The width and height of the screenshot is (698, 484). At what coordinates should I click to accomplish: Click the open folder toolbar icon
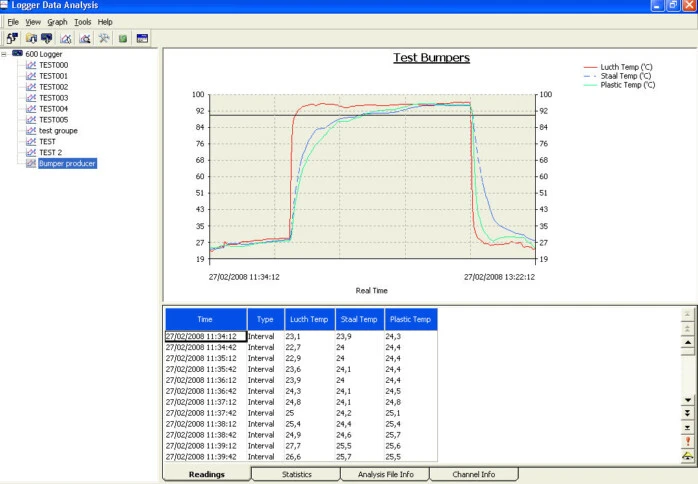pos(31,38)
